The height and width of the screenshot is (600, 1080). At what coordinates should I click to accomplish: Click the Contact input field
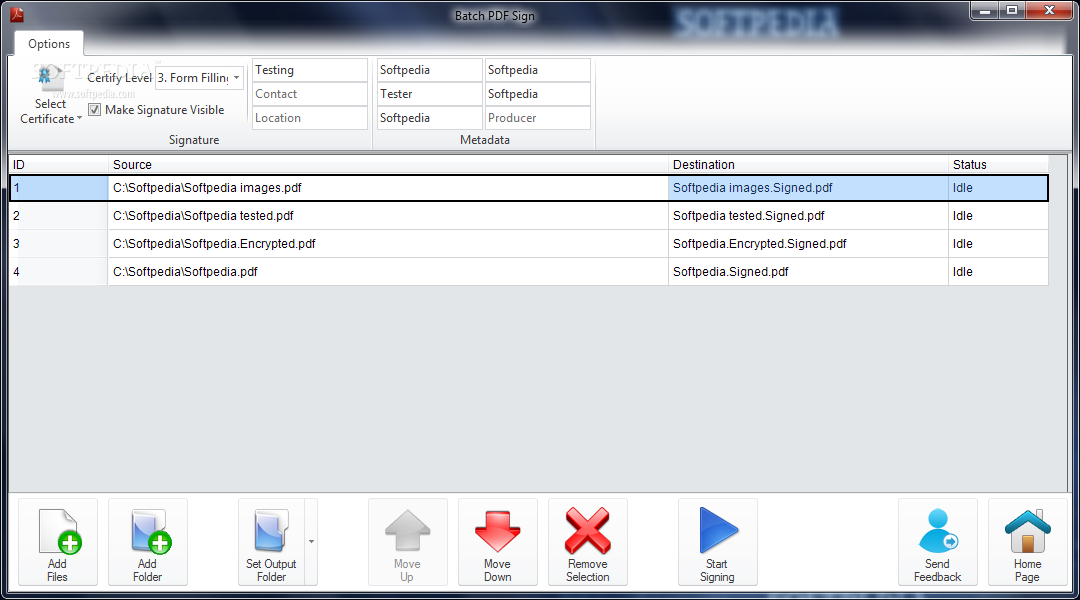pos(310,94)
